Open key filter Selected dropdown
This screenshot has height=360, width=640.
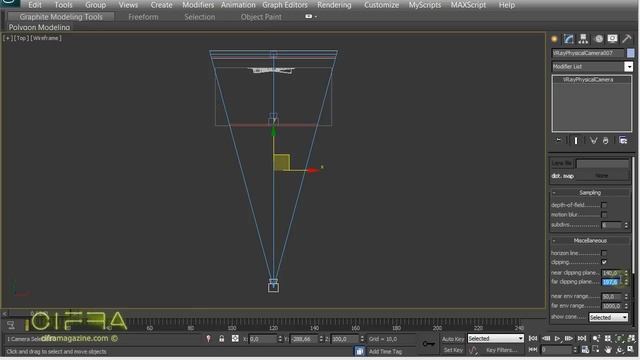(496, 338)
